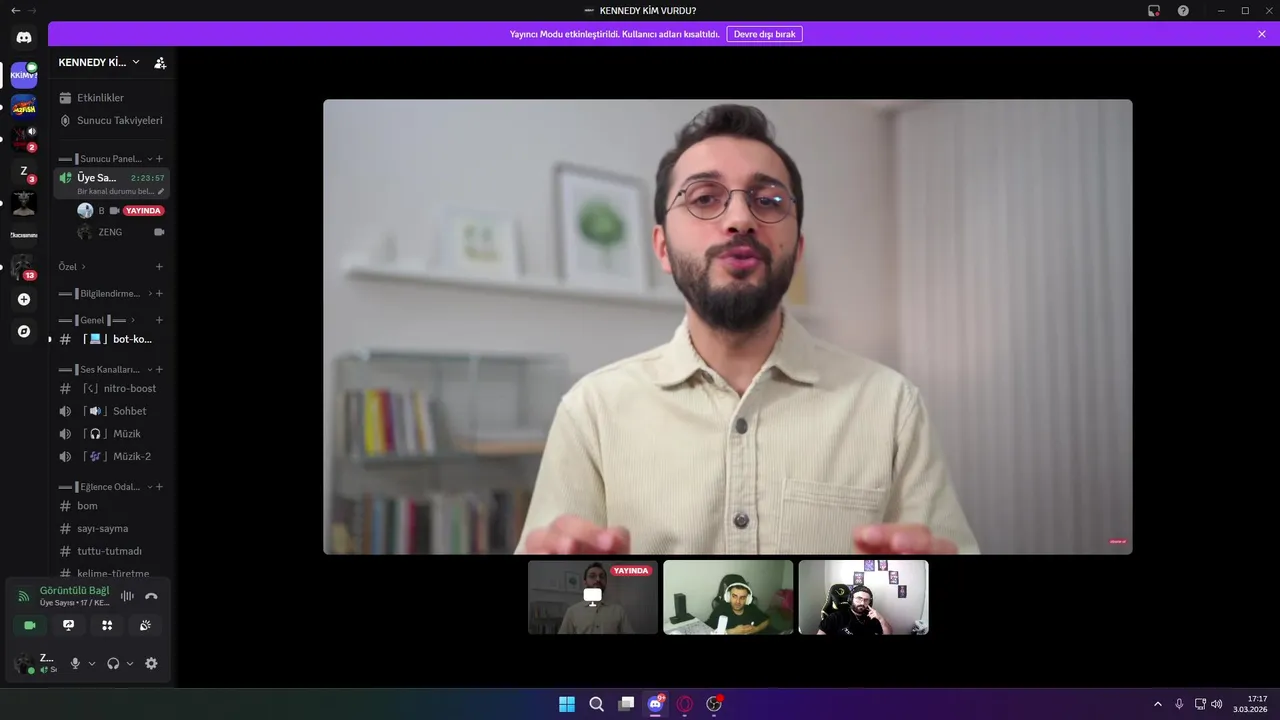This screenshot has width=1280, height=720.
Task: Open the JazFish server icon
Action: (x=24, y=106)
